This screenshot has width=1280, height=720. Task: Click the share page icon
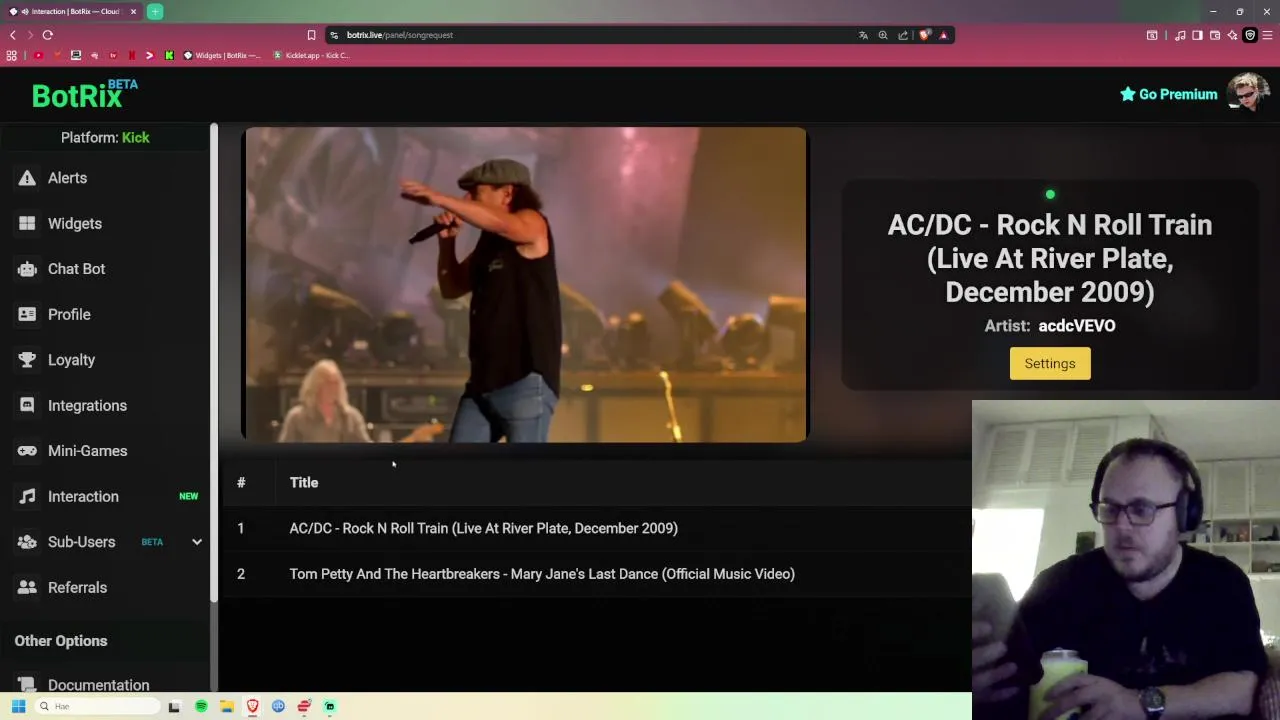coord(903,35)
